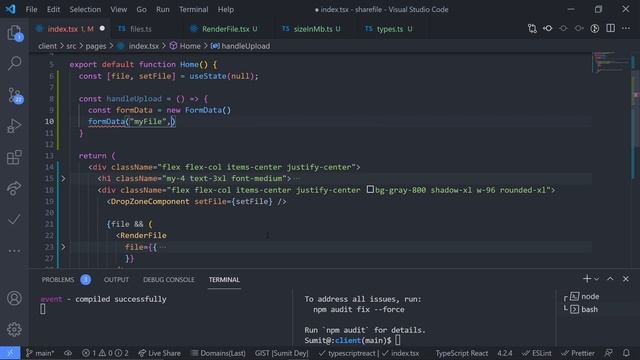Click the go back commit icon in editor toolbar

tap(547, 29)
